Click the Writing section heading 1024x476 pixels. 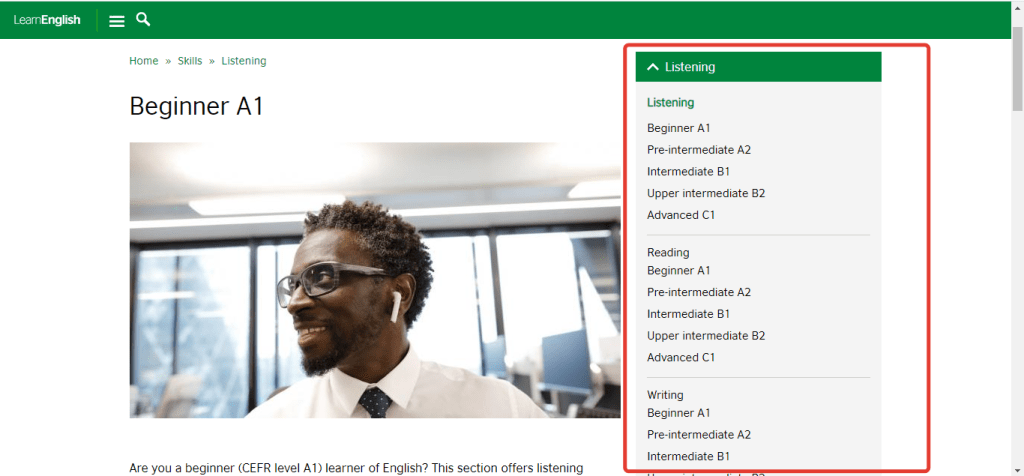[x=665, y=395]
